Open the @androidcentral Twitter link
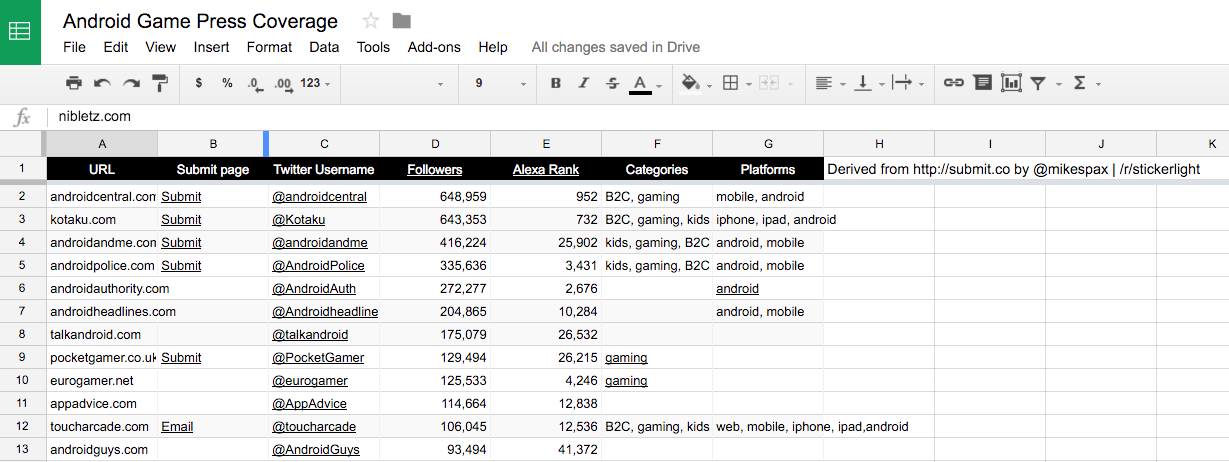The image size is (1229, 462). (x=319, y=197)
